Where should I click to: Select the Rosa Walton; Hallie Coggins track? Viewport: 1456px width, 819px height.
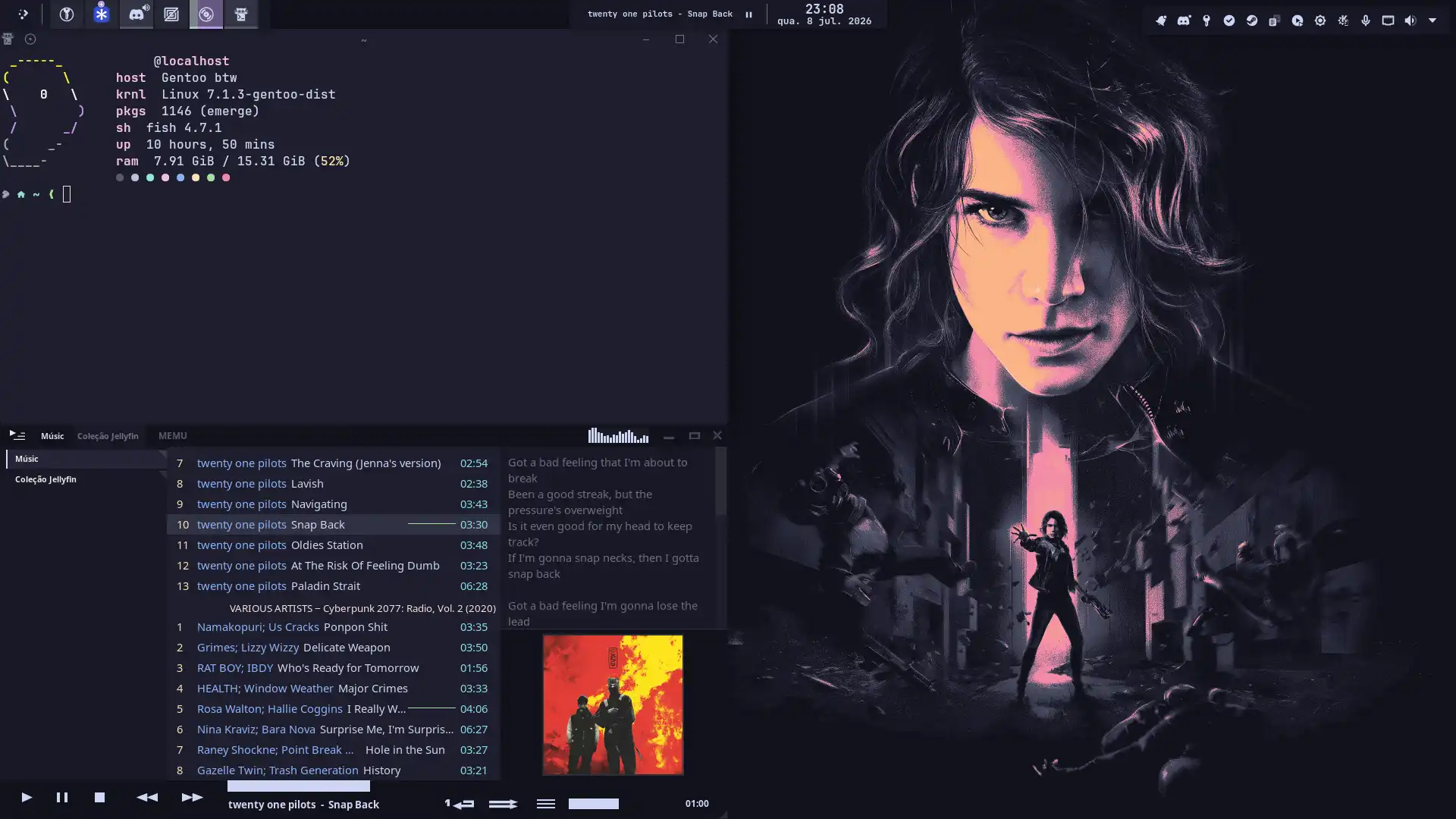point(334,708)
